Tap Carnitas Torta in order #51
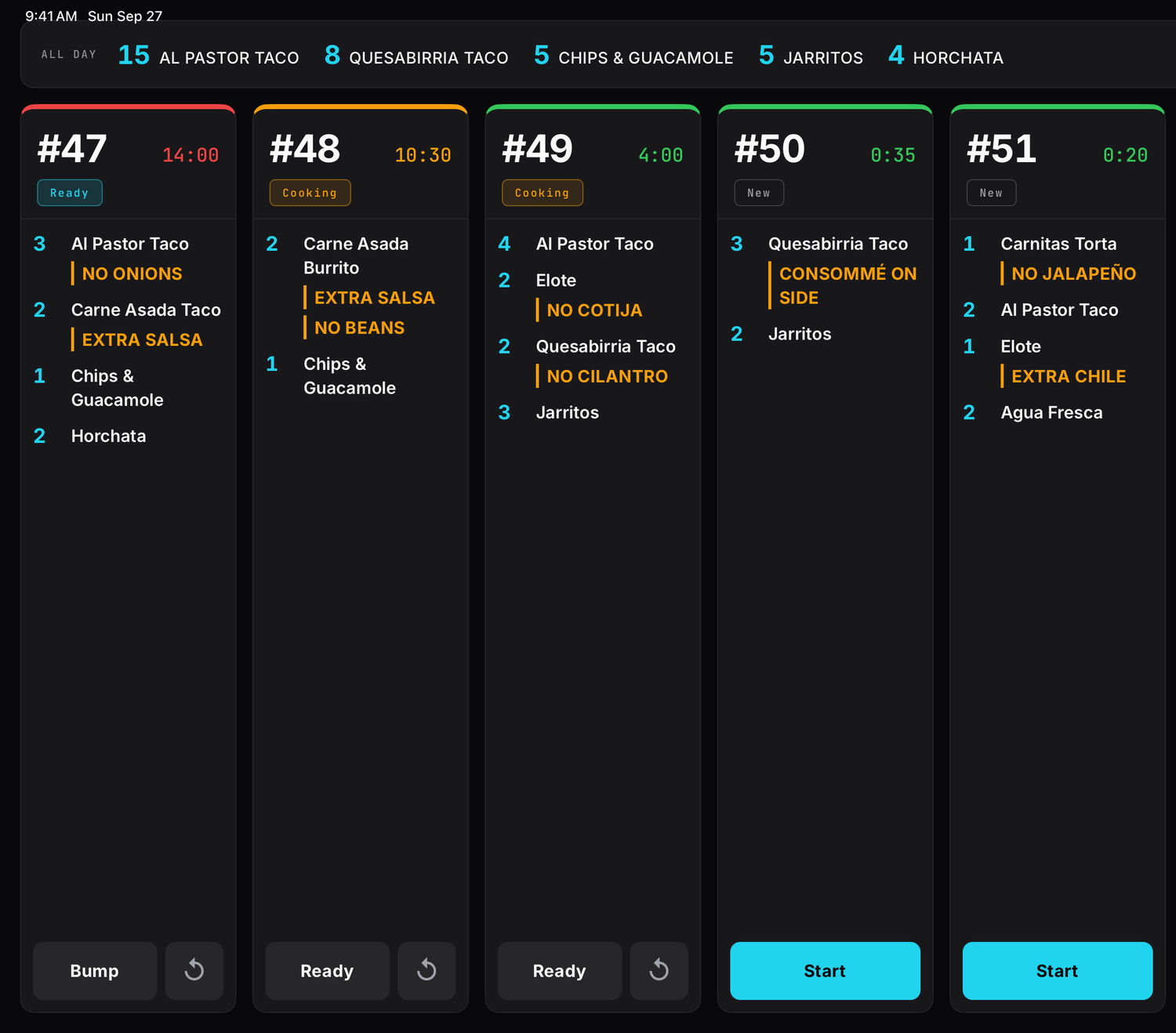Viewport: 1176px width, 1033px height. coord(1058,244)
